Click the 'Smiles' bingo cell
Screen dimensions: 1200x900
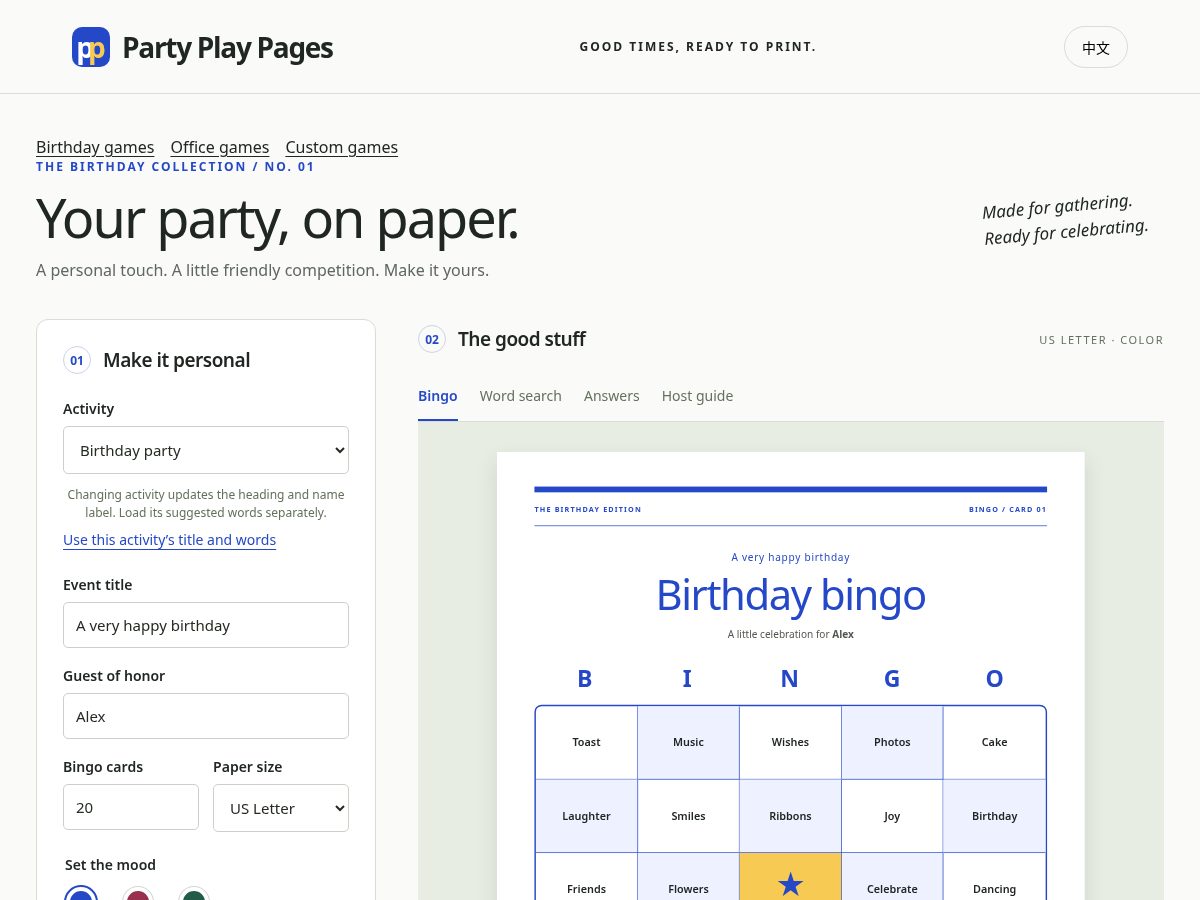pos(688,816)
